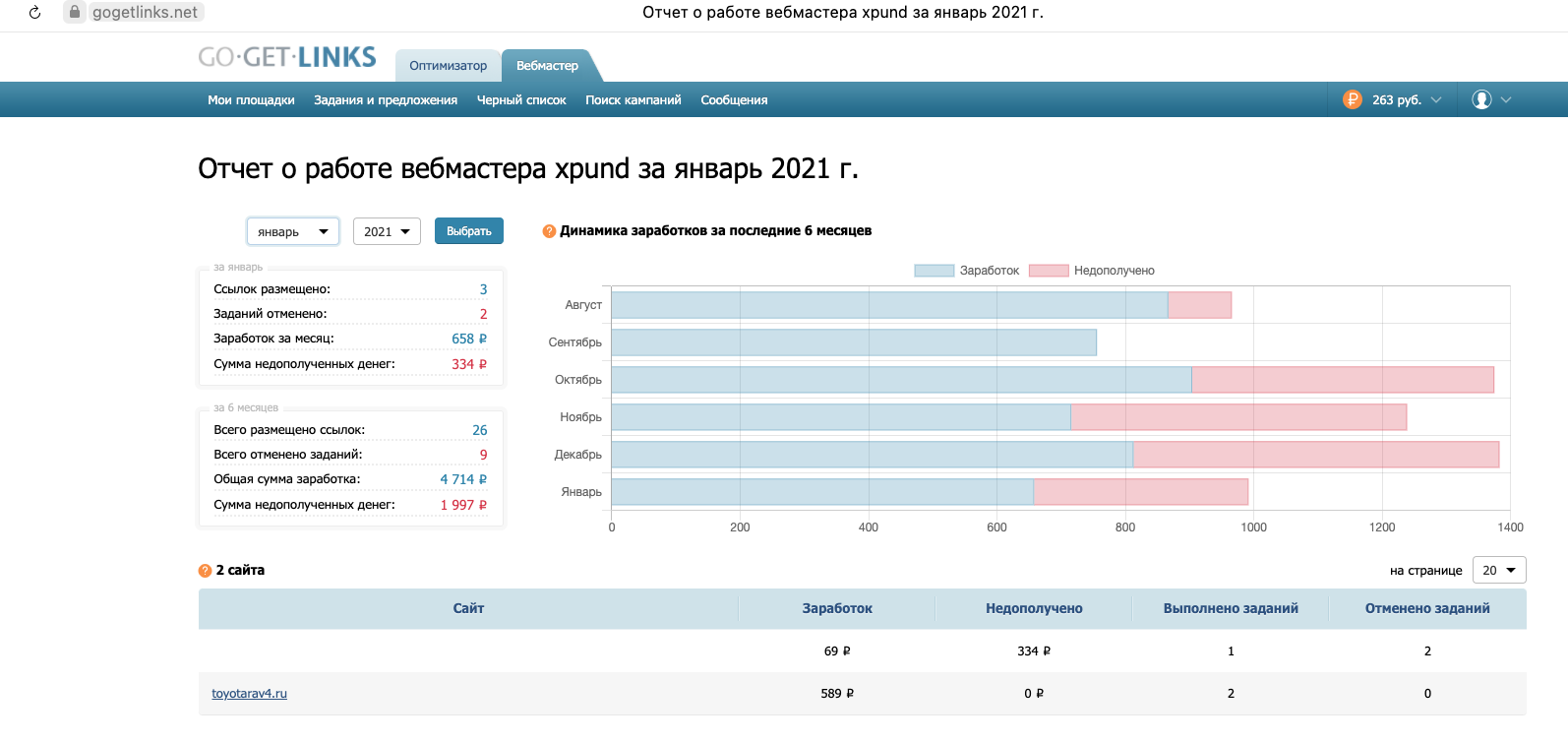Open the toyotarav4.ru site link
This screenshot has width=1568, height=744.
click(x=250, y=694)
